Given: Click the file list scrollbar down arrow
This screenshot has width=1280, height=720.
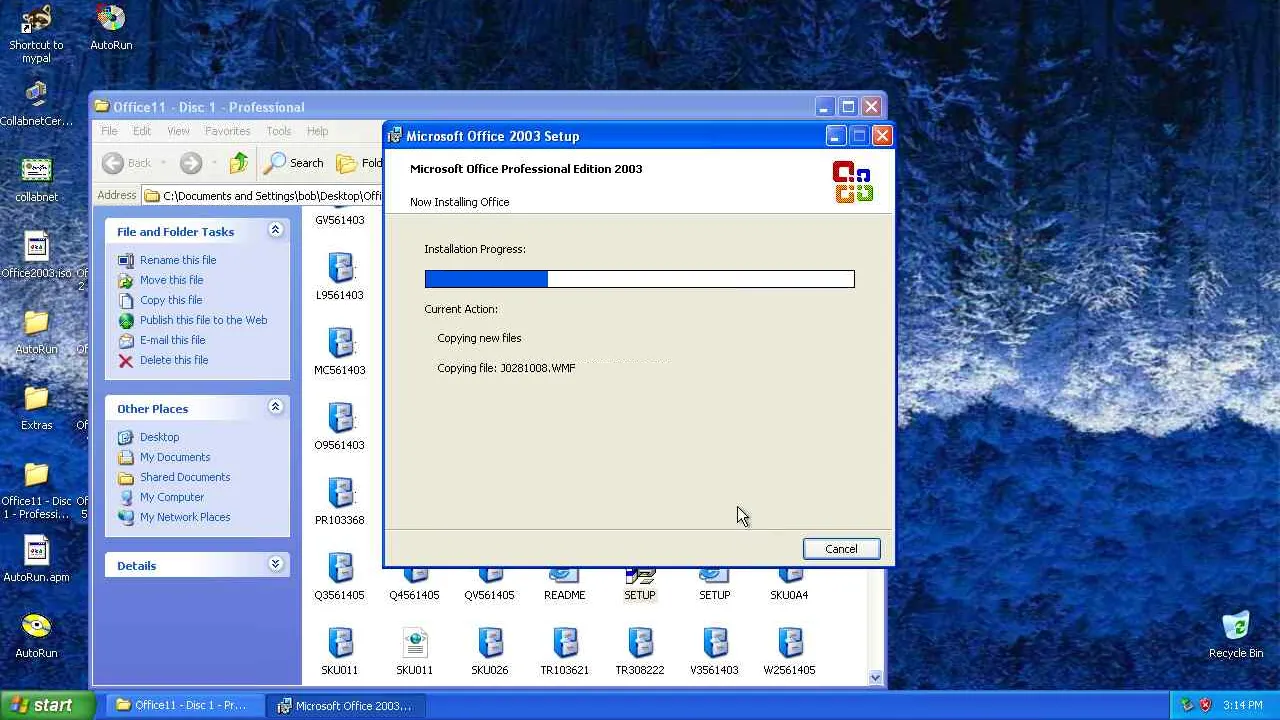Looking at the screenshot, I should coord(875,677).
